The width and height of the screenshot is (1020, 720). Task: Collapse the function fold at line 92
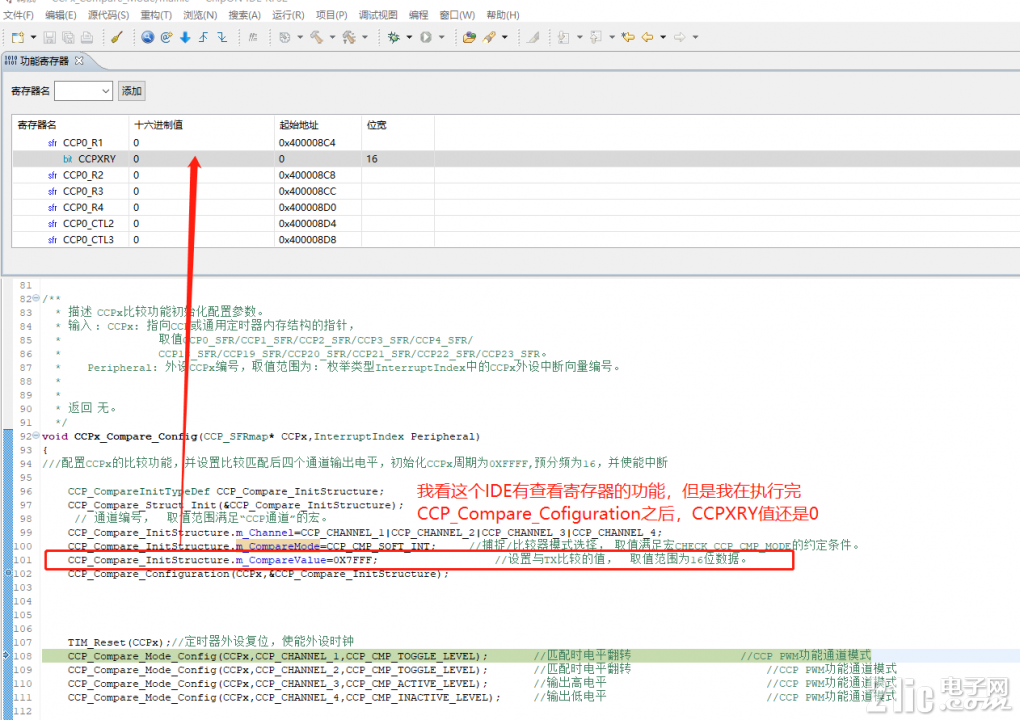point(36,436)
